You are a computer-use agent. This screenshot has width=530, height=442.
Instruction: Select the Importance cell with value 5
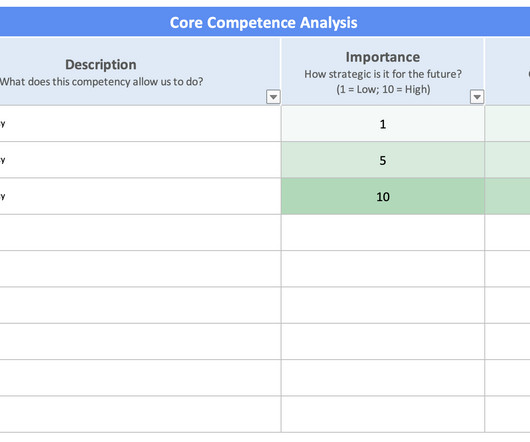383,160
